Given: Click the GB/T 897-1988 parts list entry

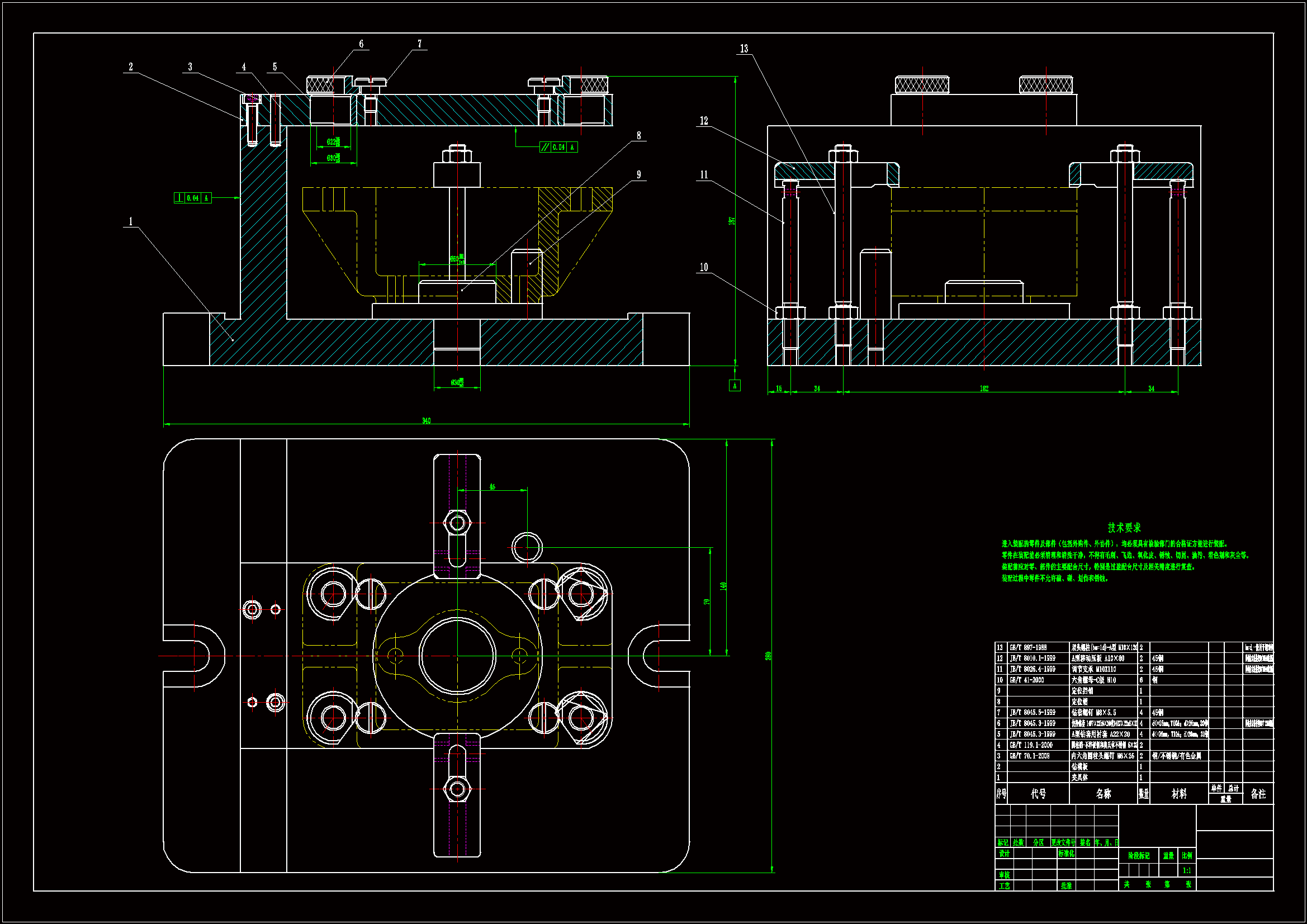Looking at the screenshot, I should [x=1028, y=647].
